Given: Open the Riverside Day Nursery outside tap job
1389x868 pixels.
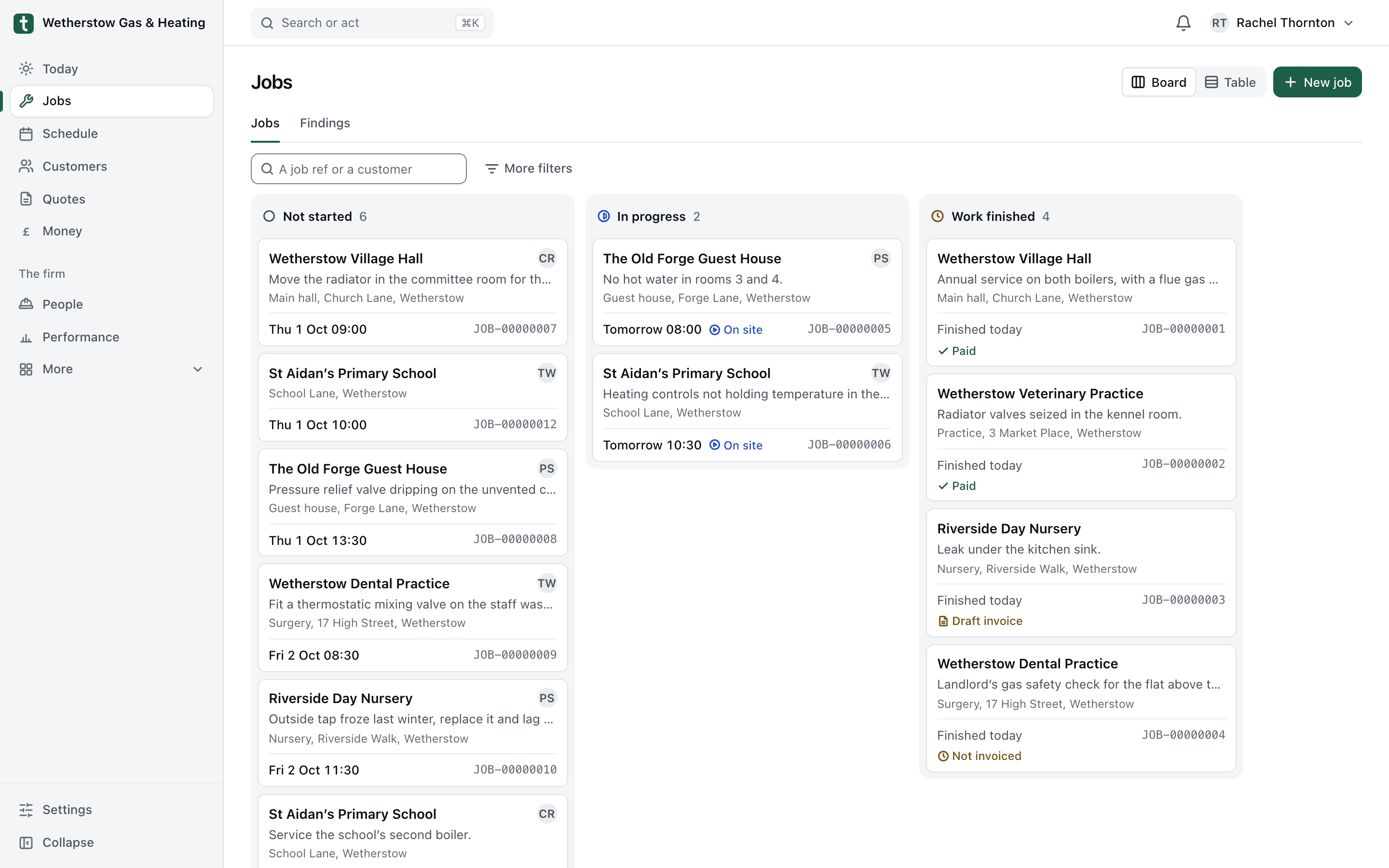Looking at the screenshot, I should pyautogui.click(x=413, y=732).
